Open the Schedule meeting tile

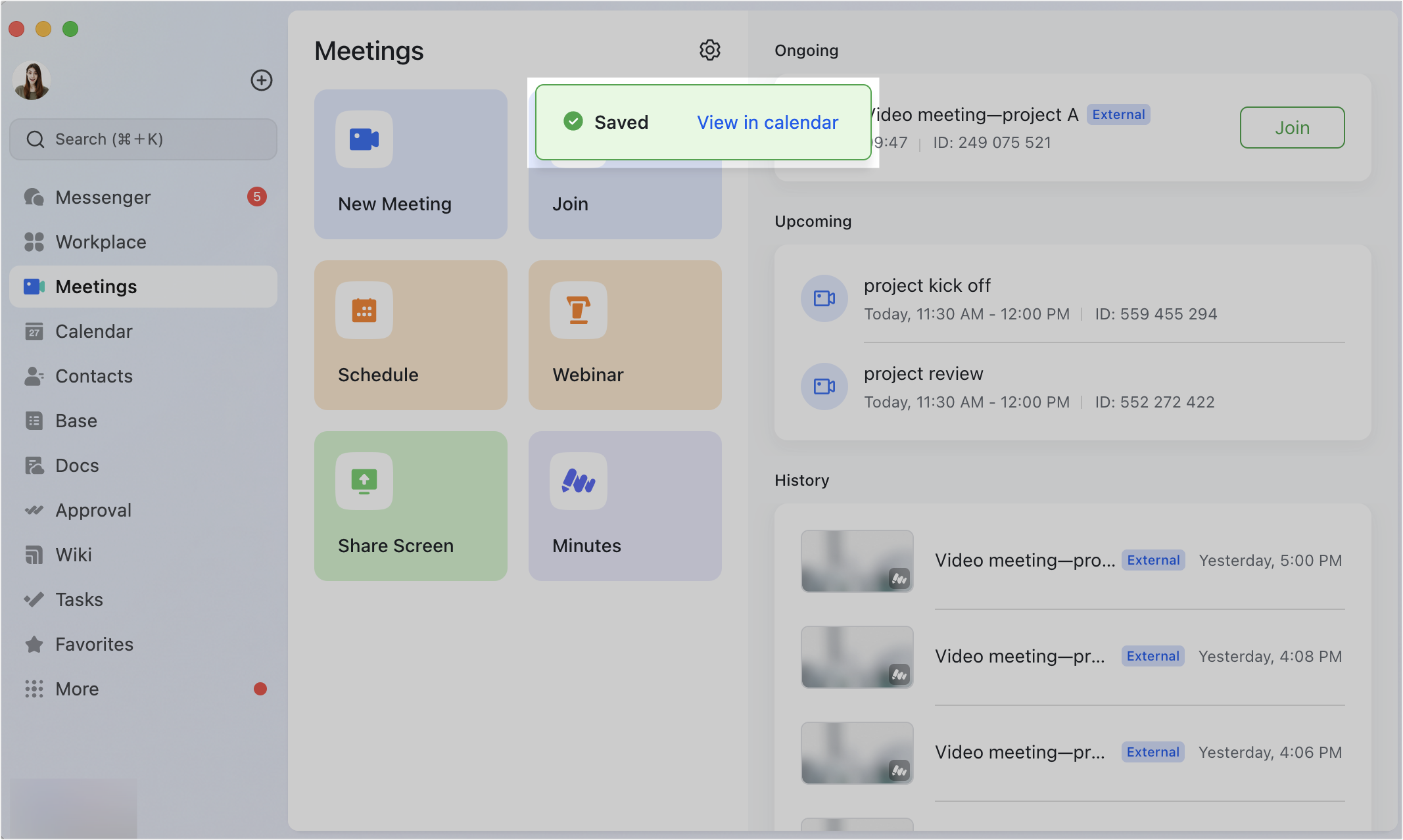(x=410, y=335)
